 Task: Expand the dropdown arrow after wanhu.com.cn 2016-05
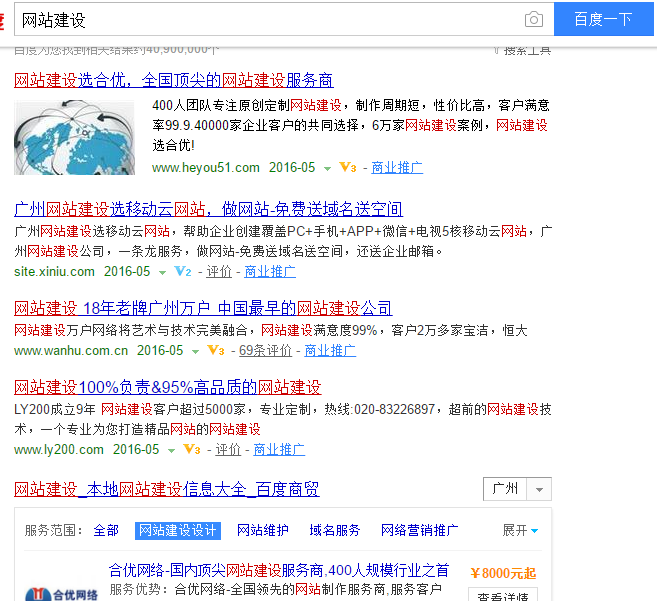[195, 351]
